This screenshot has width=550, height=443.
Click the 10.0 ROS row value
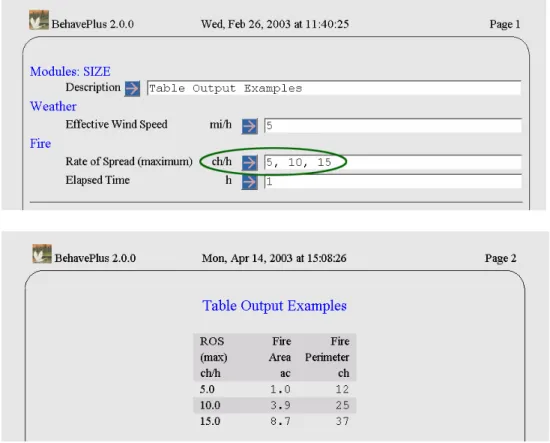pyautogui.click(x=210, y=405)
